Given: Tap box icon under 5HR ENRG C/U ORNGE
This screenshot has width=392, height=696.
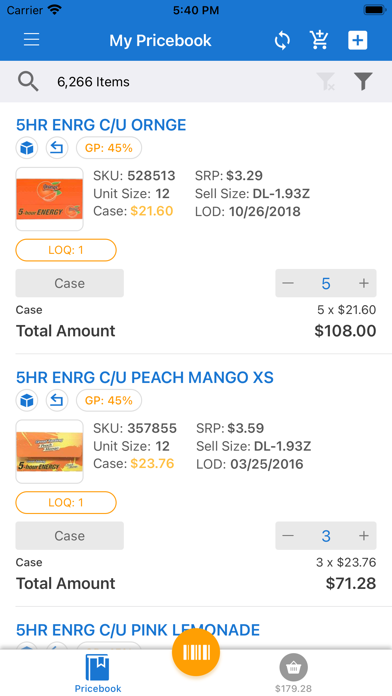Looking at the screenshot, I should (27, 148).
